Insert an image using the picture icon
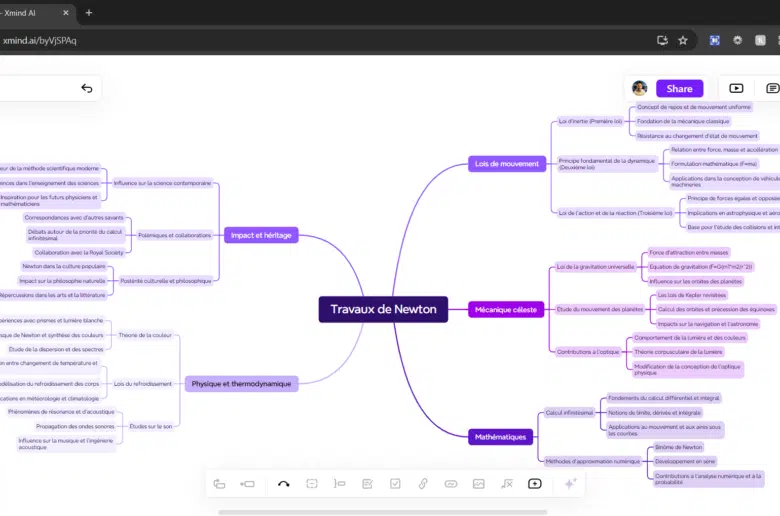780x516 pixels. (479, 484)
